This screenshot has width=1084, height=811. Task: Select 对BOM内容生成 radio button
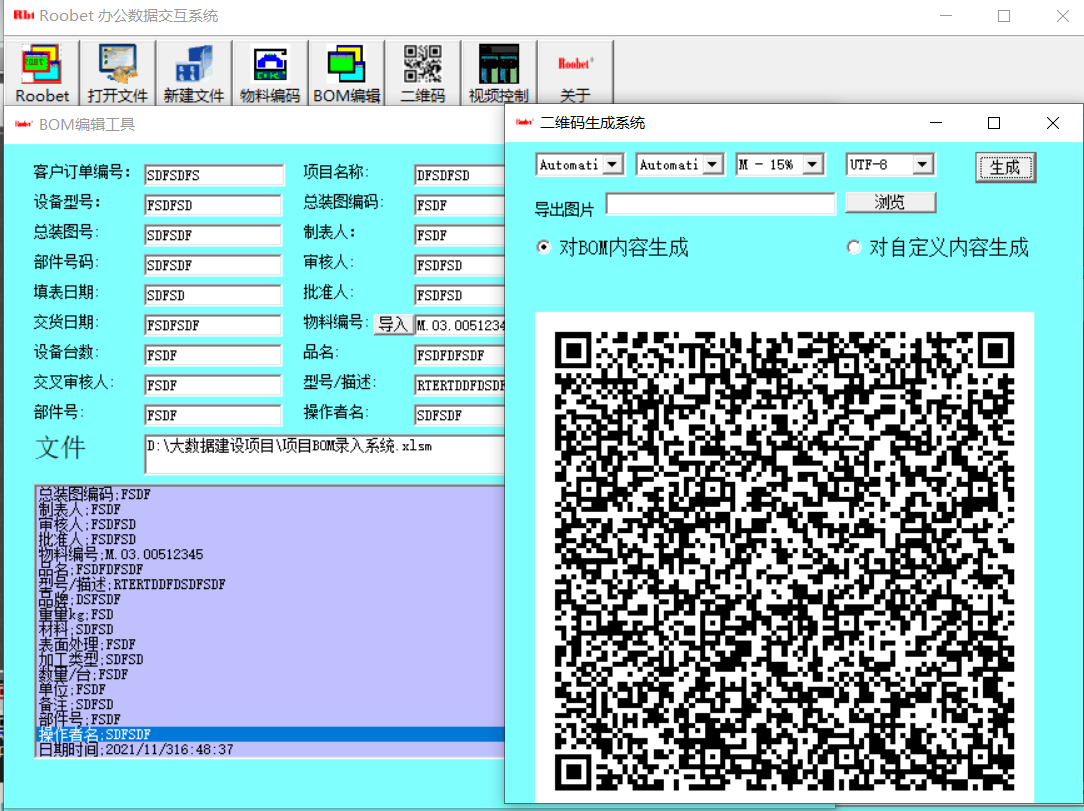[x=544, y=248]
